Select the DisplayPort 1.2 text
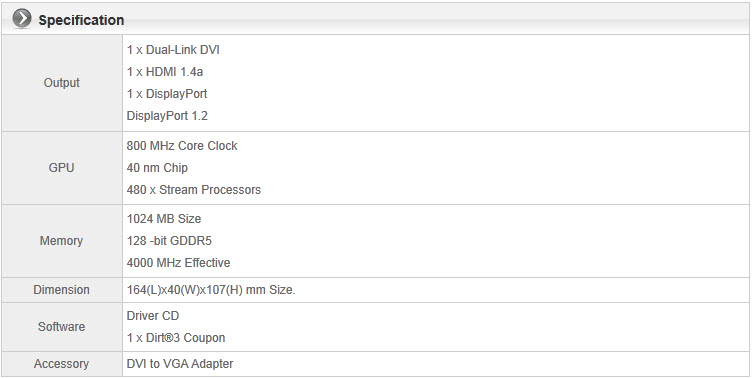 167,116
